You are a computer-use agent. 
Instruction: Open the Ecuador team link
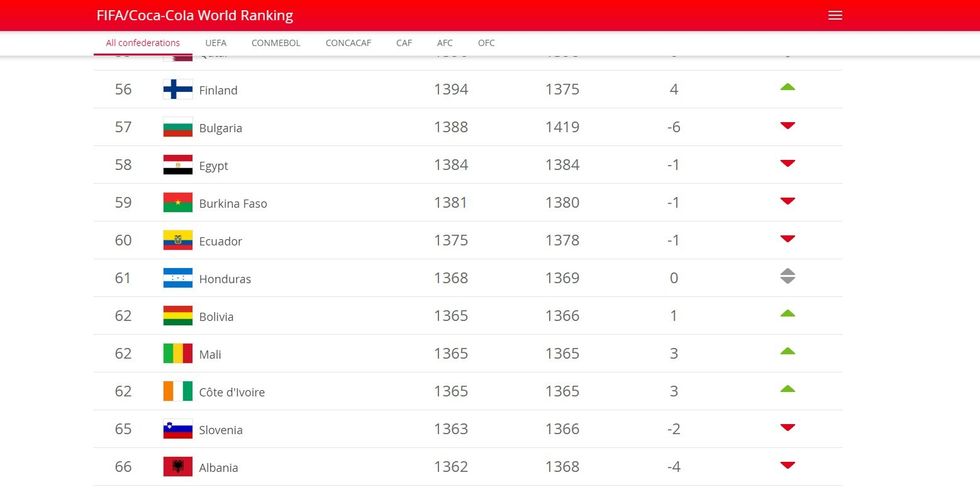coord(220,241)
